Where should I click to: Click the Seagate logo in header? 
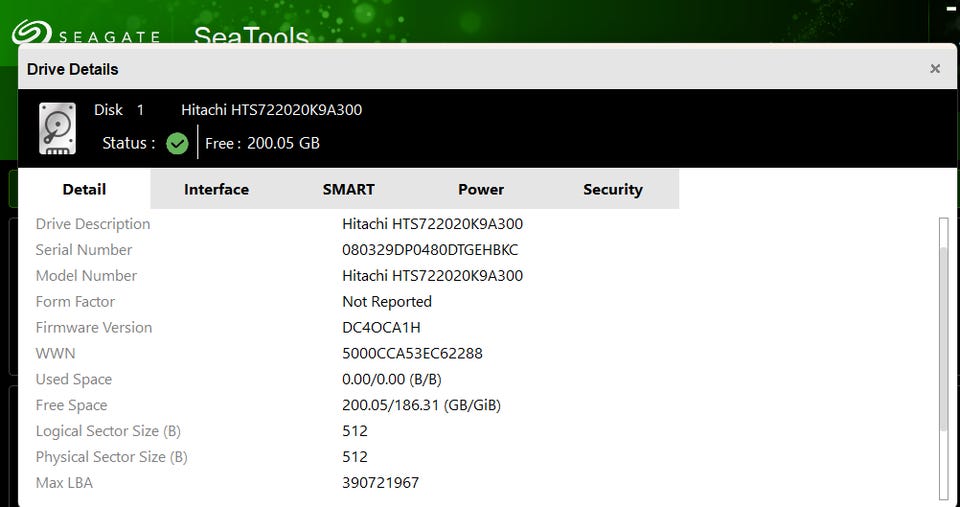(86, 32)
